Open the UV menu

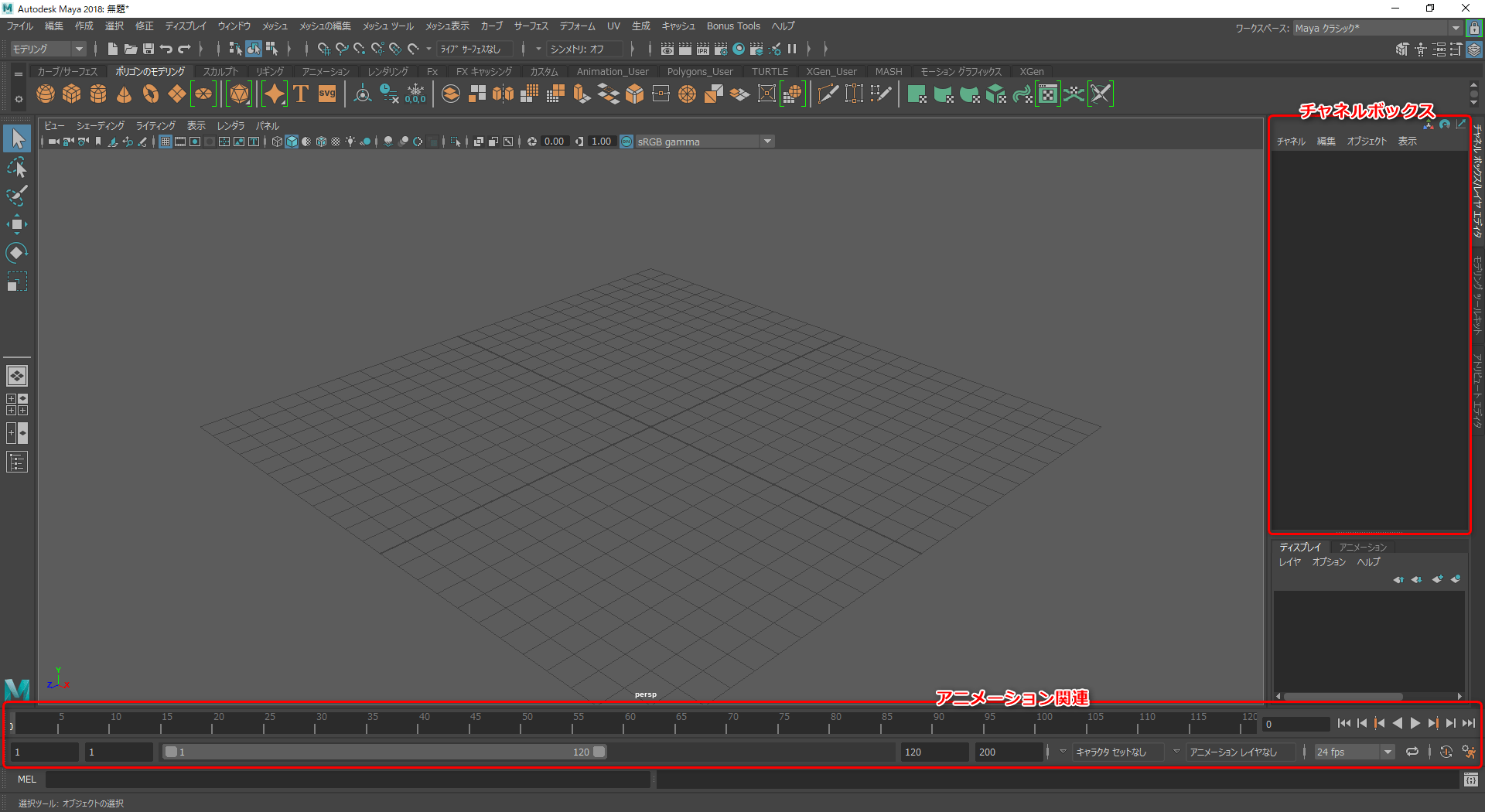(x=613, y=26)
